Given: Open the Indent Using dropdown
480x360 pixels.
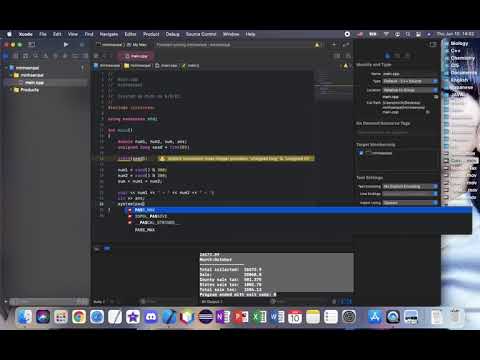Looking at the screenshot, I should [410, 203].
